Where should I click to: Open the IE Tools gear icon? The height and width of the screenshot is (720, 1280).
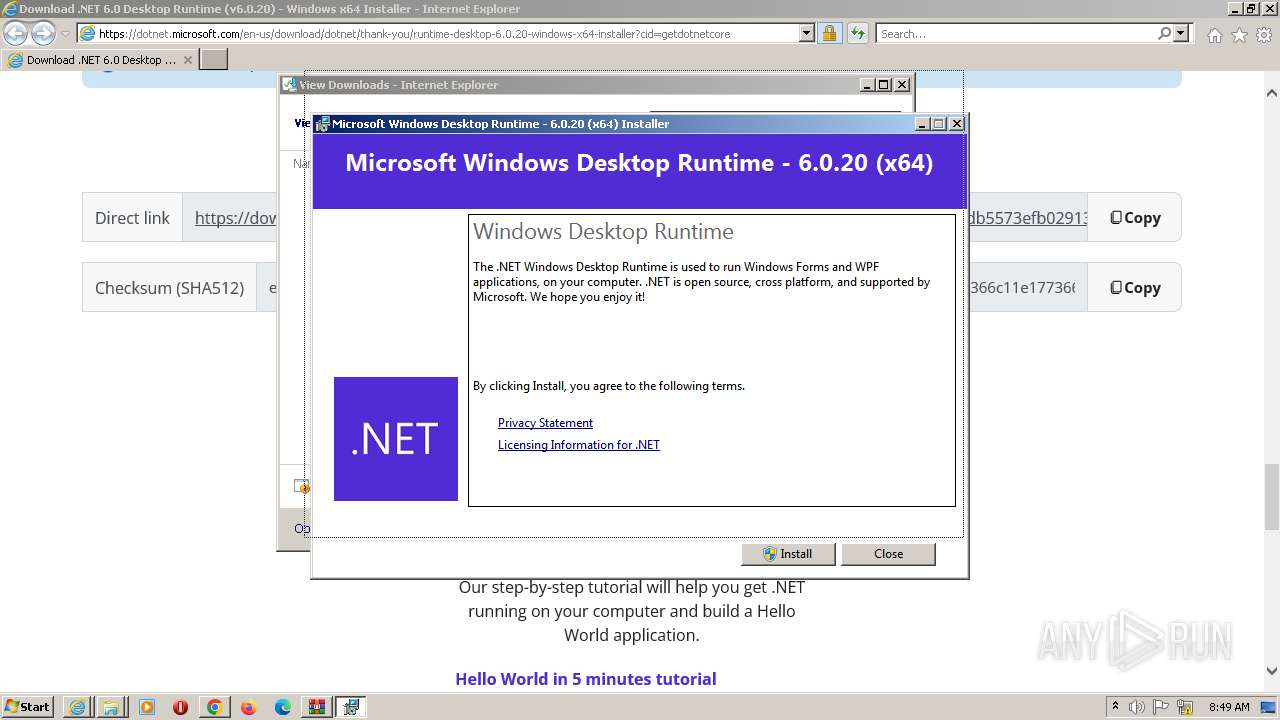pyautogui.click(x=1264, y=35)
